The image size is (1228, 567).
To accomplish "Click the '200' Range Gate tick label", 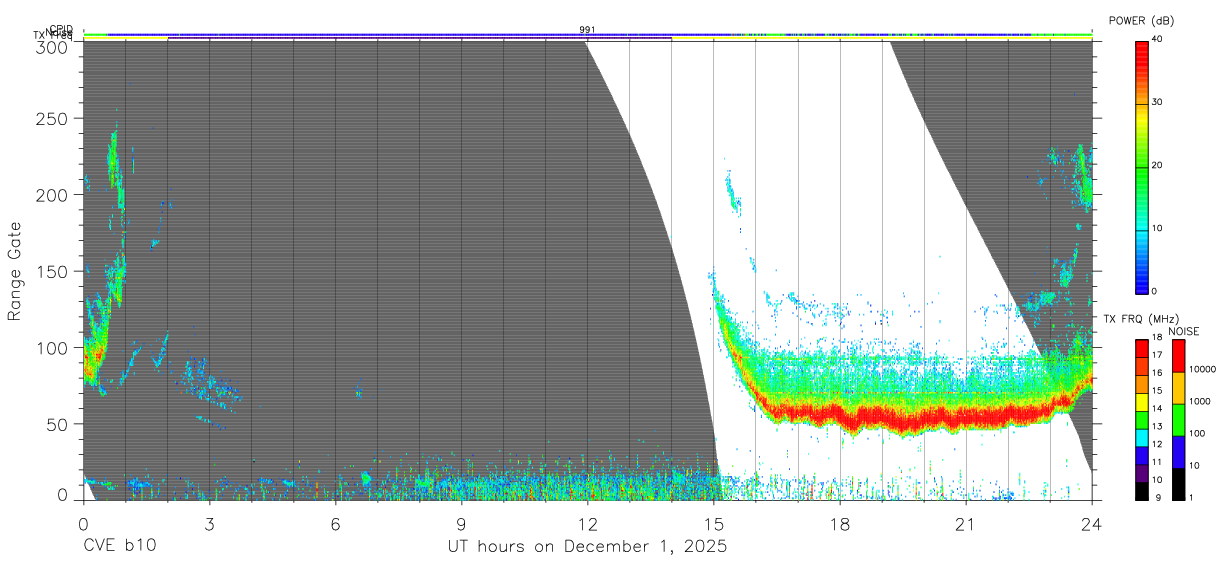I will click(53, 195).
